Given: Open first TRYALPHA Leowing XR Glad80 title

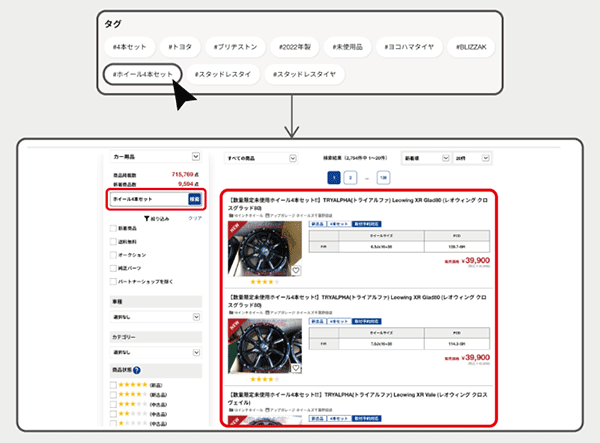Looking at the screenshot, I should pyautogui.click(x=357, y=204).
